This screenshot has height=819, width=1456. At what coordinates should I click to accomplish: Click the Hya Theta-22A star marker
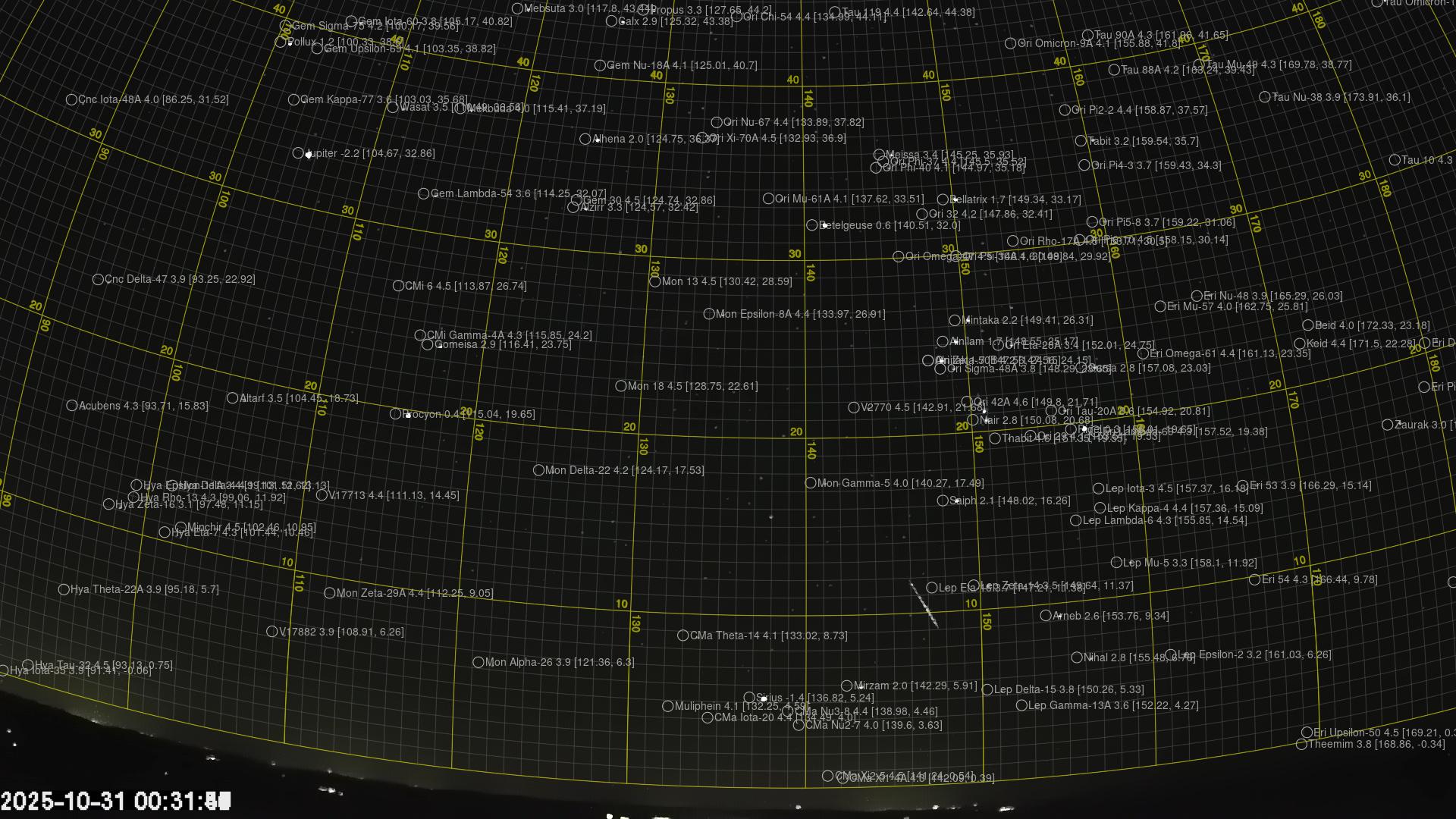pos(64,589)
